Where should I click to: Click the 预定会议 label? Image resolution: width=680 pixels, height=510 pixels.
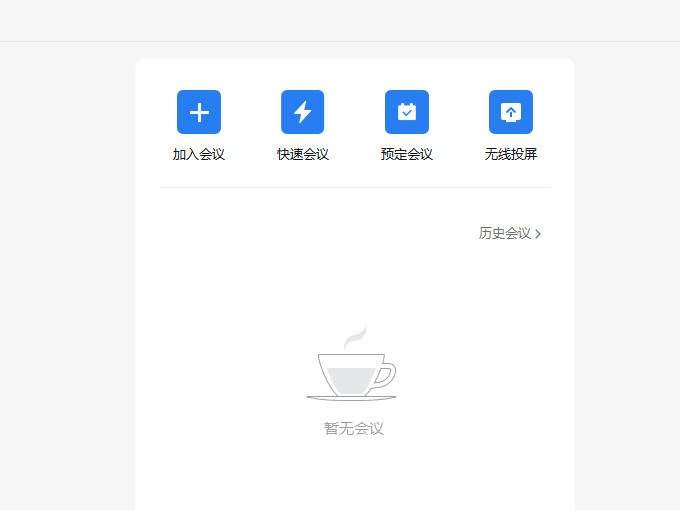point(407,154)
